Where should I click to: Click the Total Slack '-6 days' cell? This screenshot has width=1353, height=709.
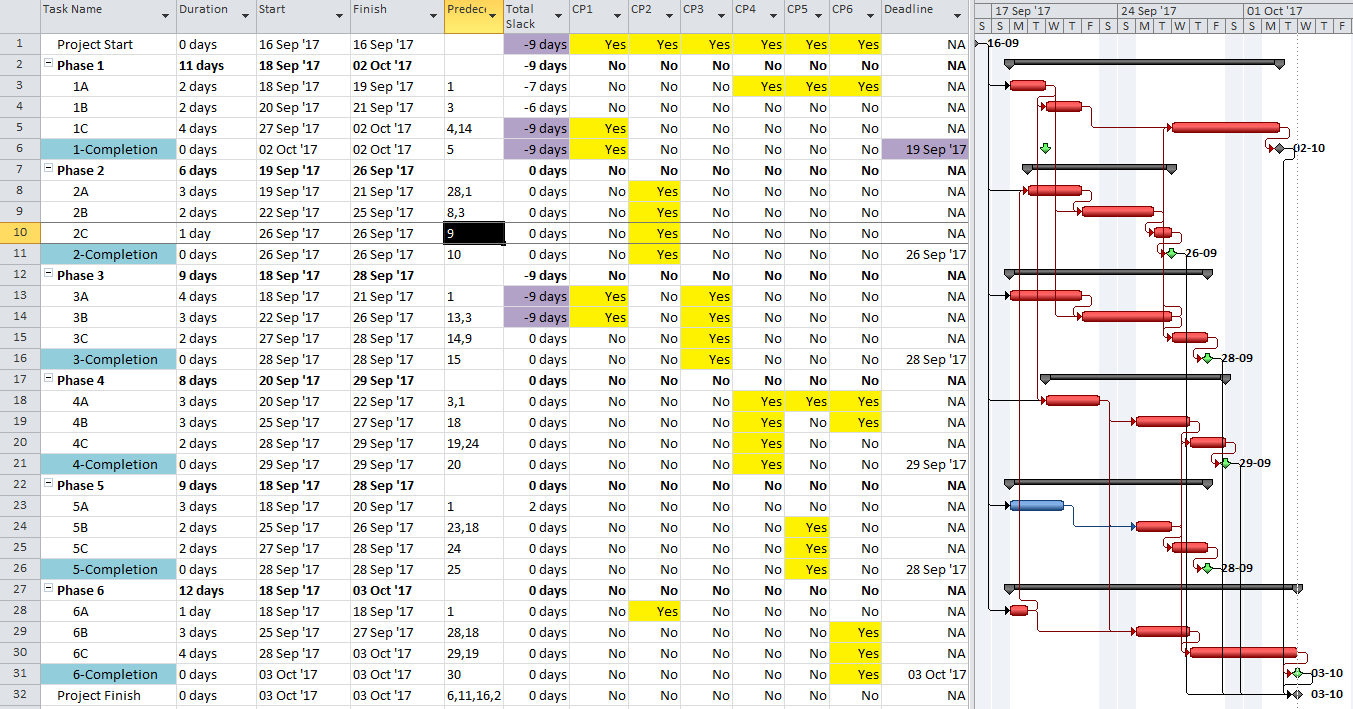[x=536, y=107]
